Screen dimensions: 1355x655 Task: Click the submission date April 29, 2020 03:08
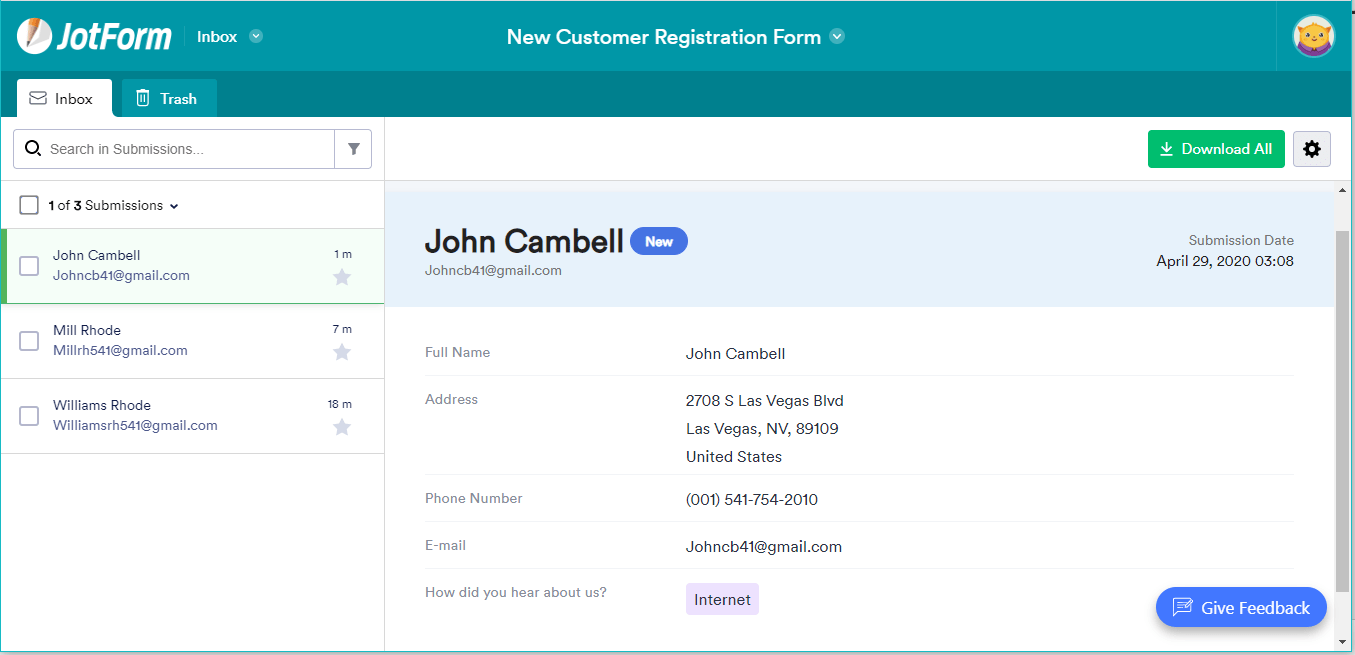click(x=1225, y=261)
